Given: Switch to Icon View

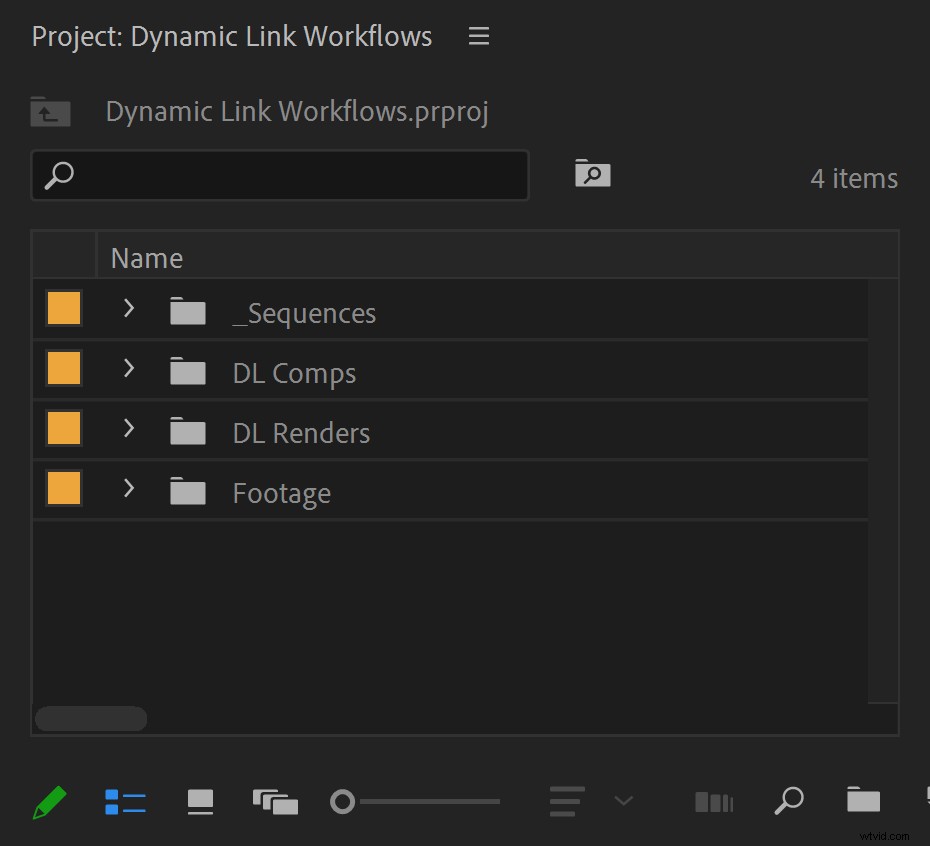Looking at the screenshot, I should (x=200, y=801).
